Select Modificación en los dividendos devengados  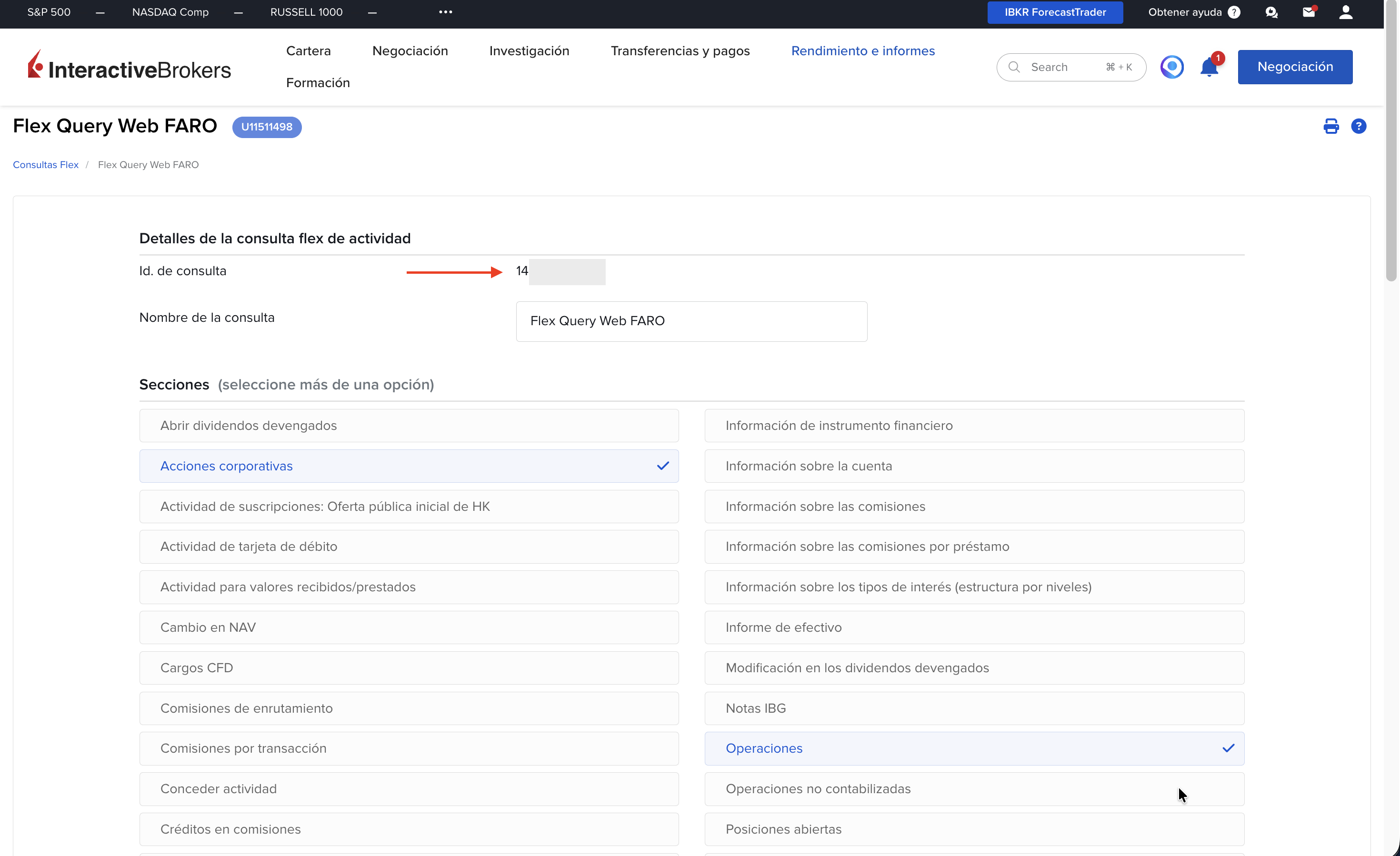click(974, 667)
